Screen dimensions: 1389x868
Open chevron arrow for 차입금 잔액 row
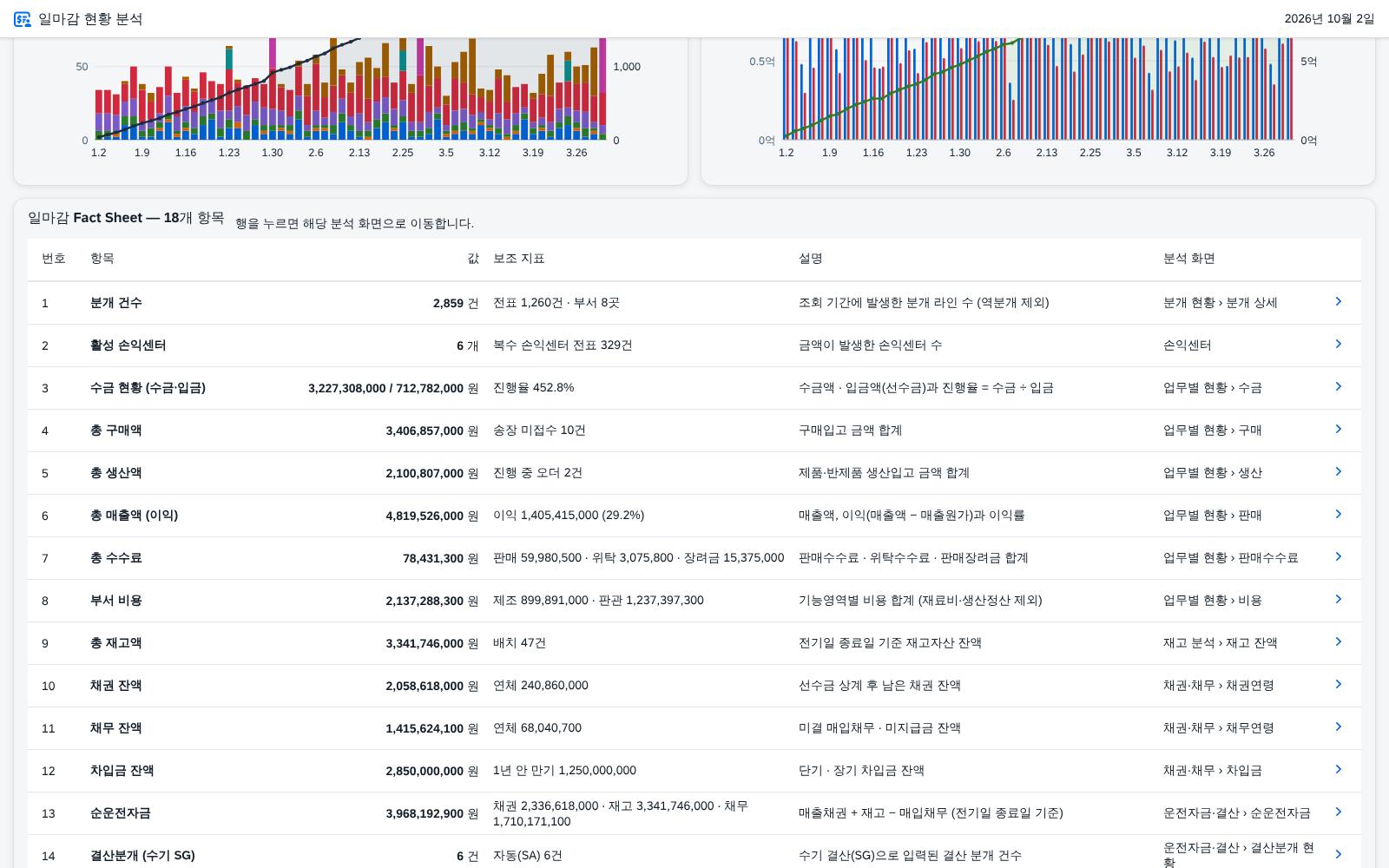point(1338,769)
